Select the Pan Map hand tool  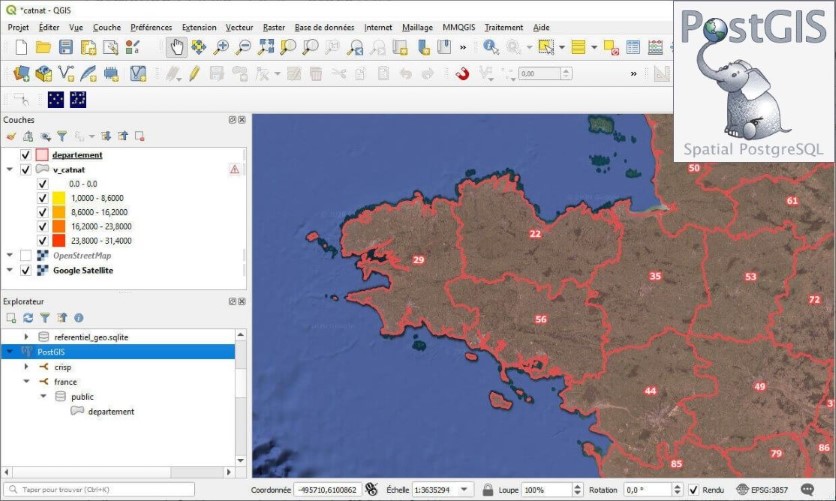(x=177, y=46)
